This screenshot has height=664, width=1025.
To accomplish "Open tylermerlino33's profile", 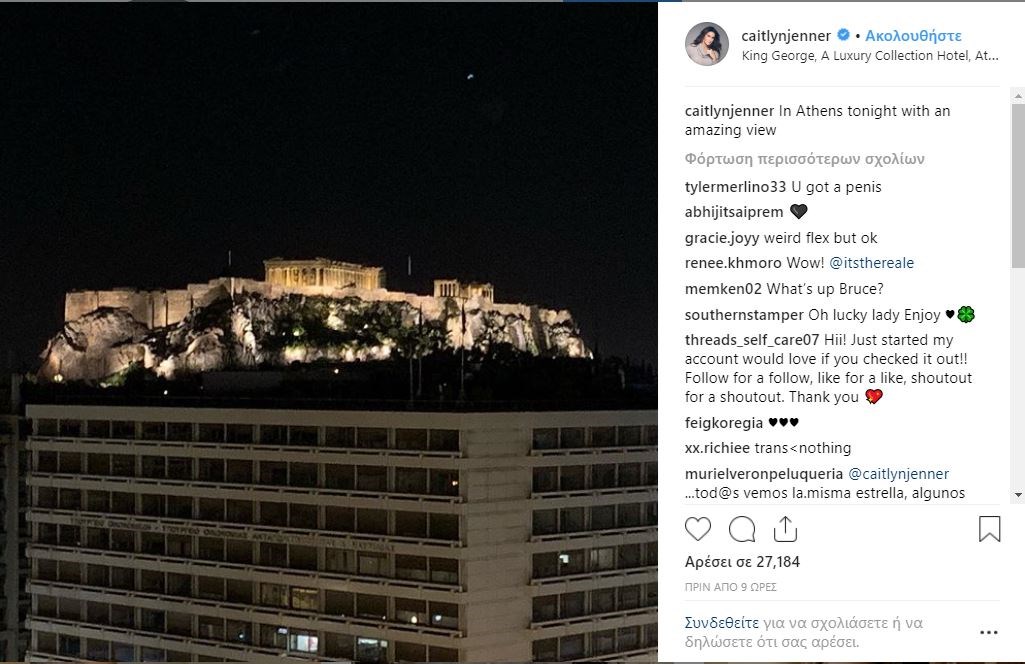I will [735, 187].
